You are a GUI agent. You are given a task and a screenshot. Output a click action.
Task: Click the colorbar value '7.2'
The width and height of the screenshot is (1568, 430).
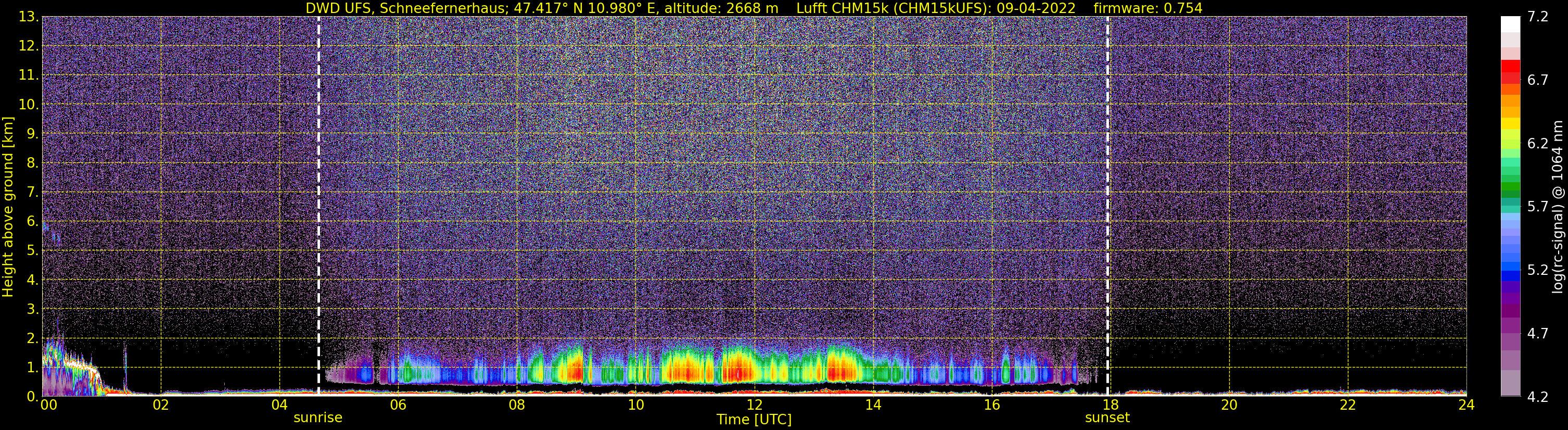pyautogui.click(x=1538, y=17)
